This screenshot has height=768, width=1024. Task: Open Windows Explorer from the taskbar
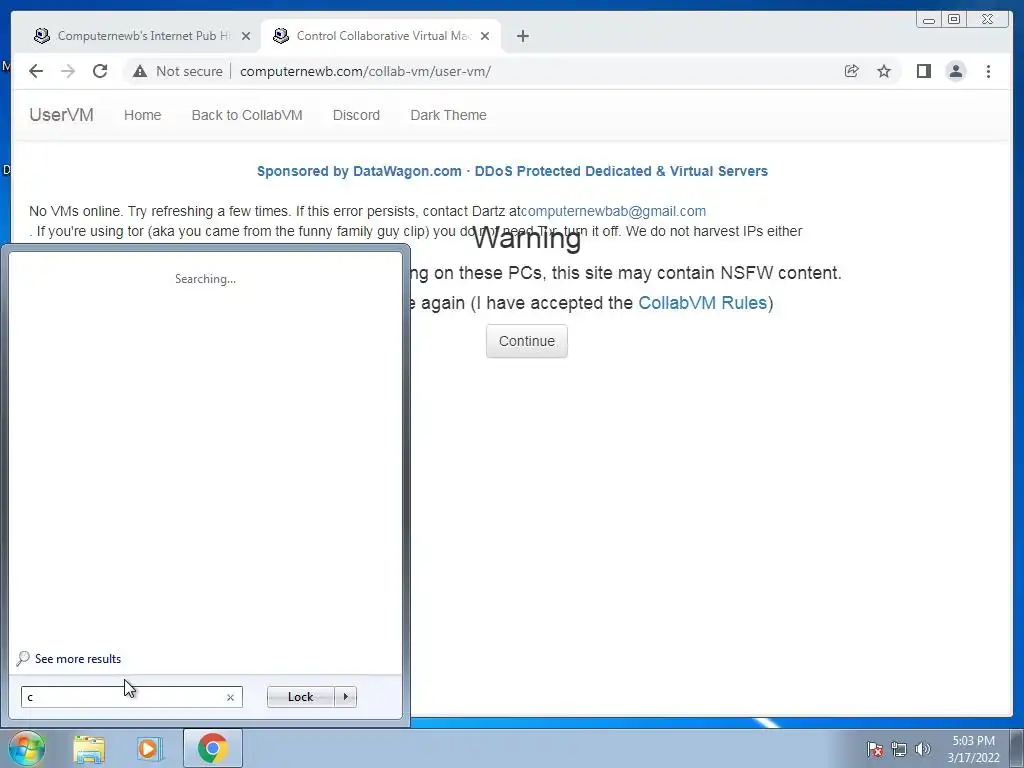click(89, 749)
